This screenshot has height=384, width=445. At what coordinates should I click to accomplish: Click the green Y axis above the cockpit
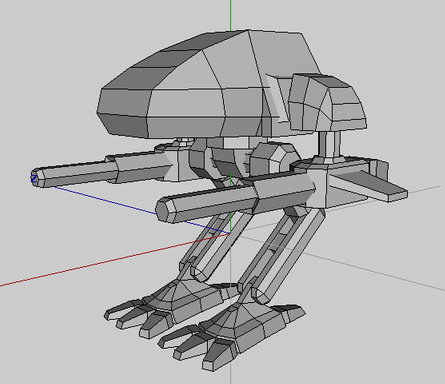click(x=230, y=15)
